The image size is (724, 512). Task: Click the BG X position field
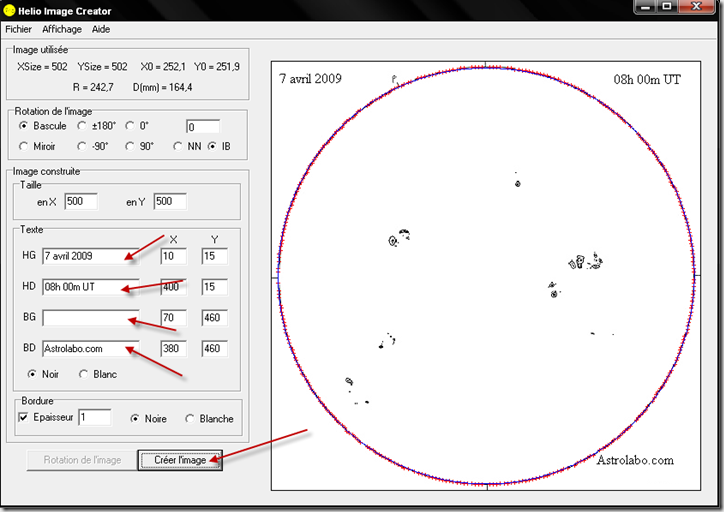[174, 318]
